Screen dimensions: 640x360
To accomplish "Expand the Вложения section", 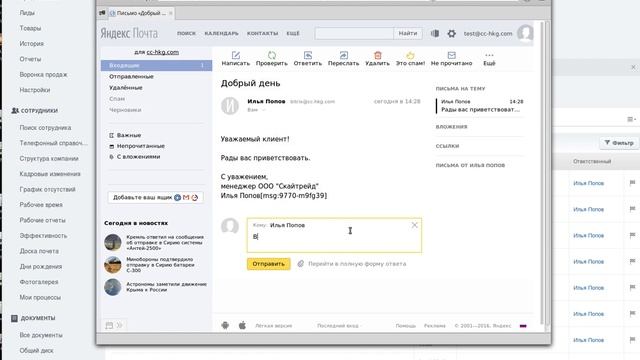I will [451, 127].
